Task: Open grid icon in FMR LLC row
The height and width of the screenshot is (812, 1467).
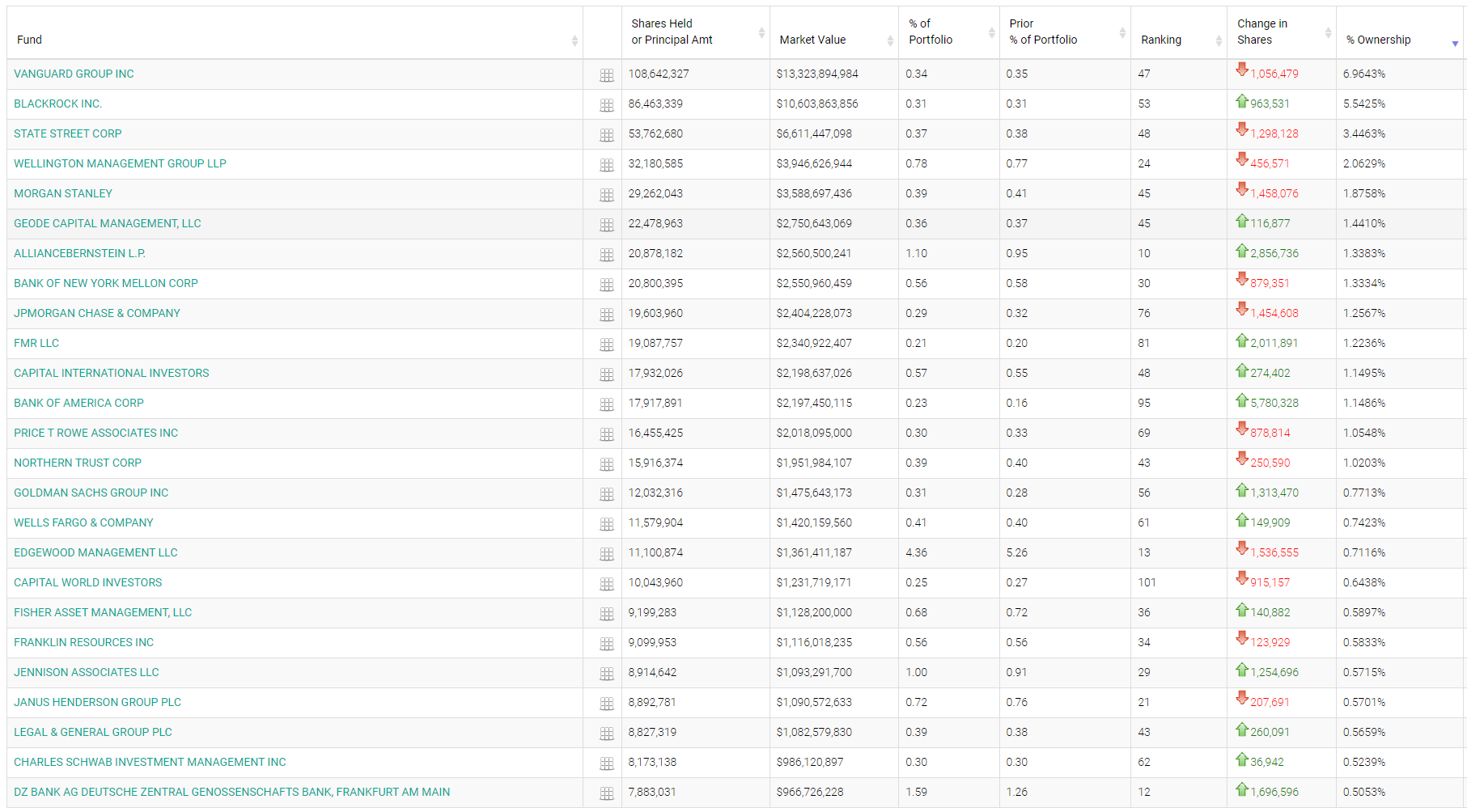Action: [x=606, y=345]
